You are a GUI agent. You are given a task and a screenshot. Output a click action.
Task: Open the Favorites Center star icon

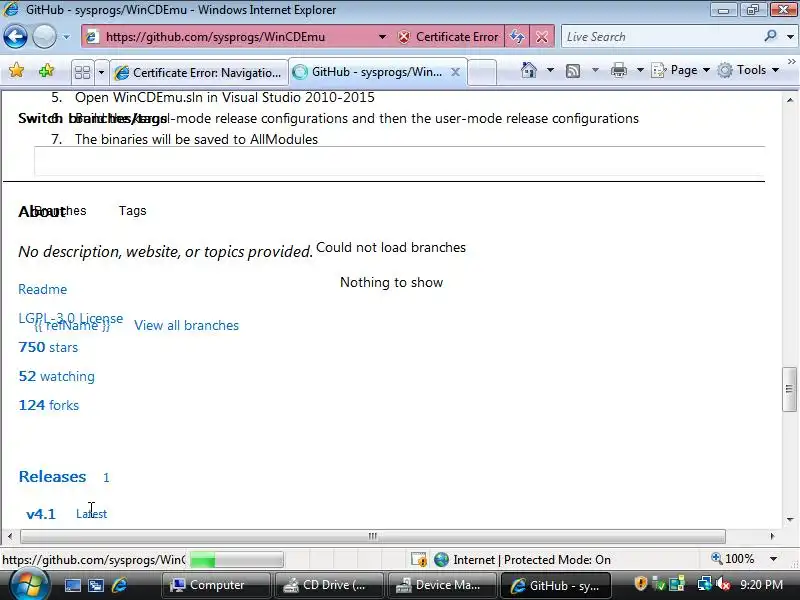coord(16,70)
